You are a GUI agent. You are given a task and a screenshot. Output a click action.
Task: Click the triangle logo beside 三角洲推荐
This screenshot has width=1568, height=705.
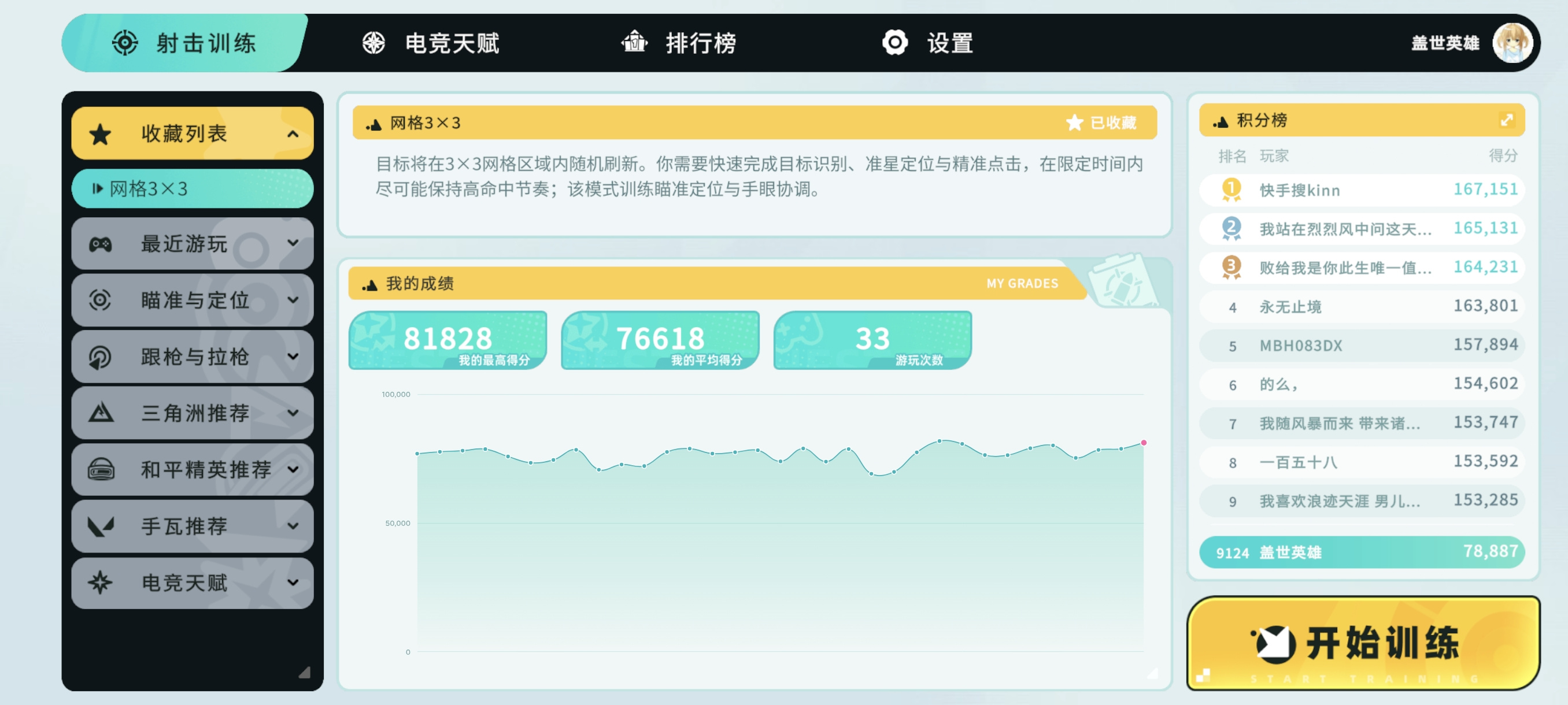pyautogui.click(x=101, y=413)
